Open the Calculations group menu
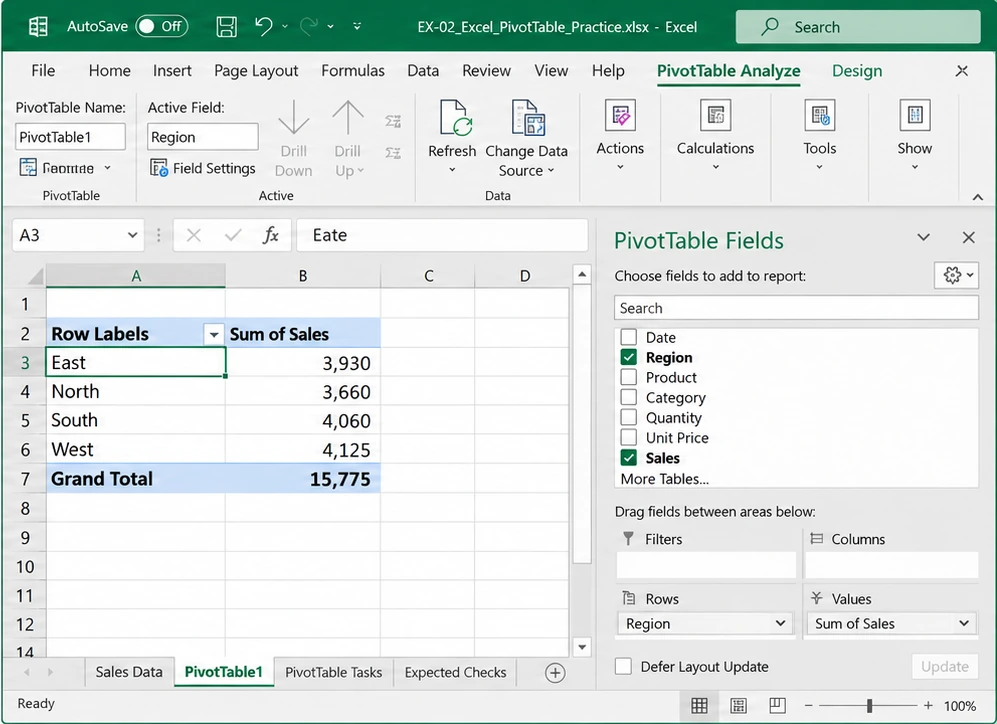Screen dimensions: 997x724 pyautogui.click(x=715, y=135)
